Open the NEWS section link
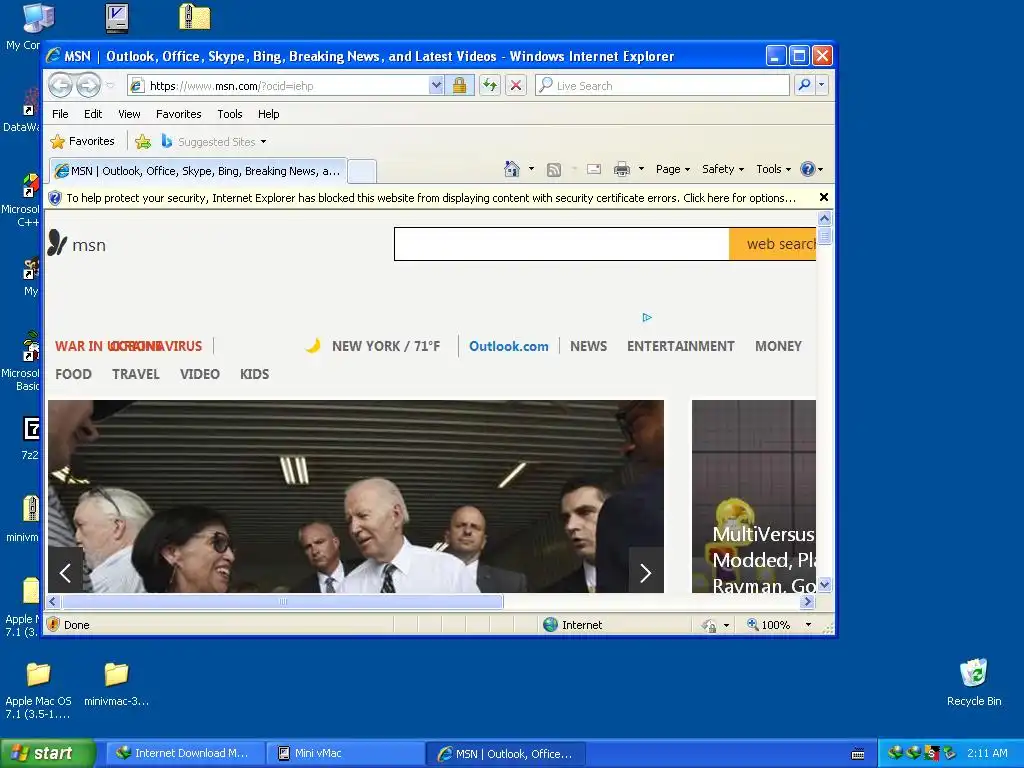This screenshot has width=1024, height=768. (x=588, y=346)
